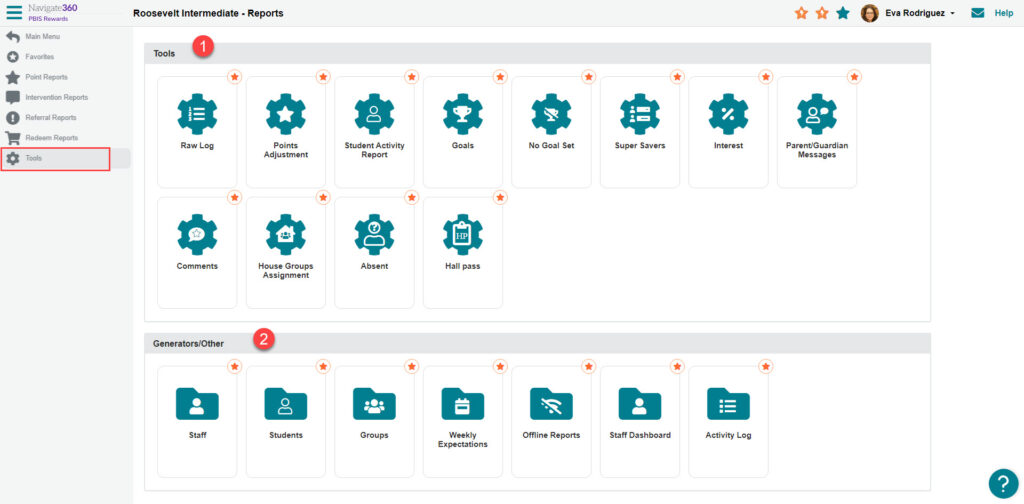Toggle favorite star on Staff card
This screenshot has width=1024, height=504.
[x=235, y=367]
